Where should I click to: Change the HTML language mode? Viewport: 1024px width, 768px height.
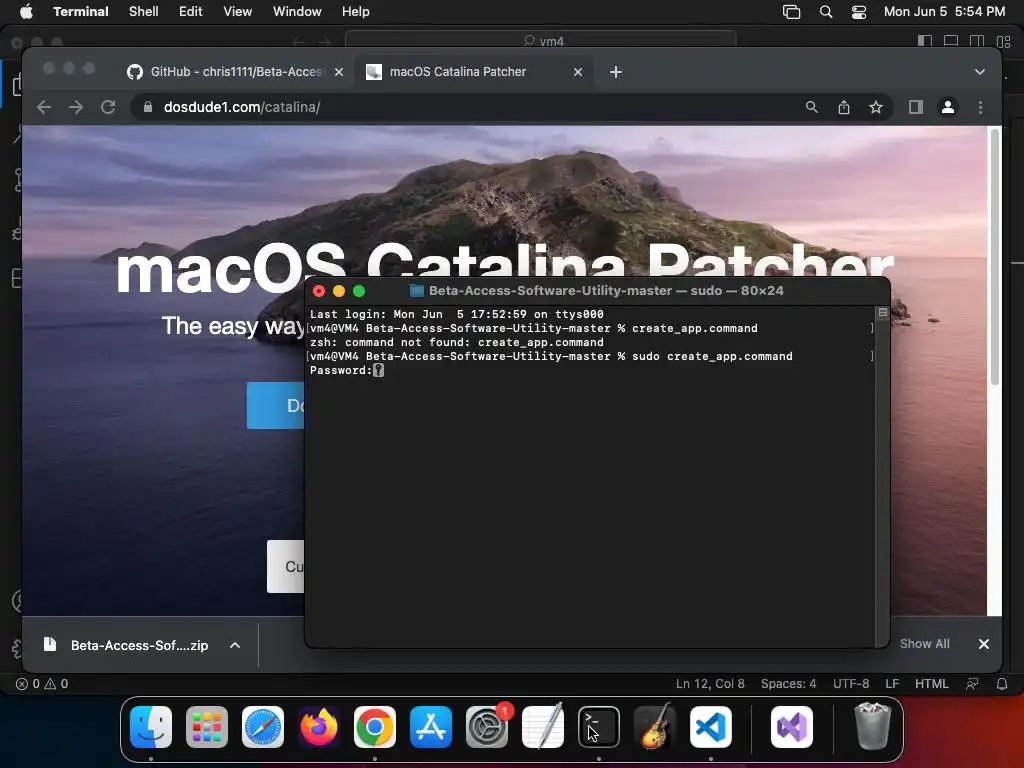931,684
